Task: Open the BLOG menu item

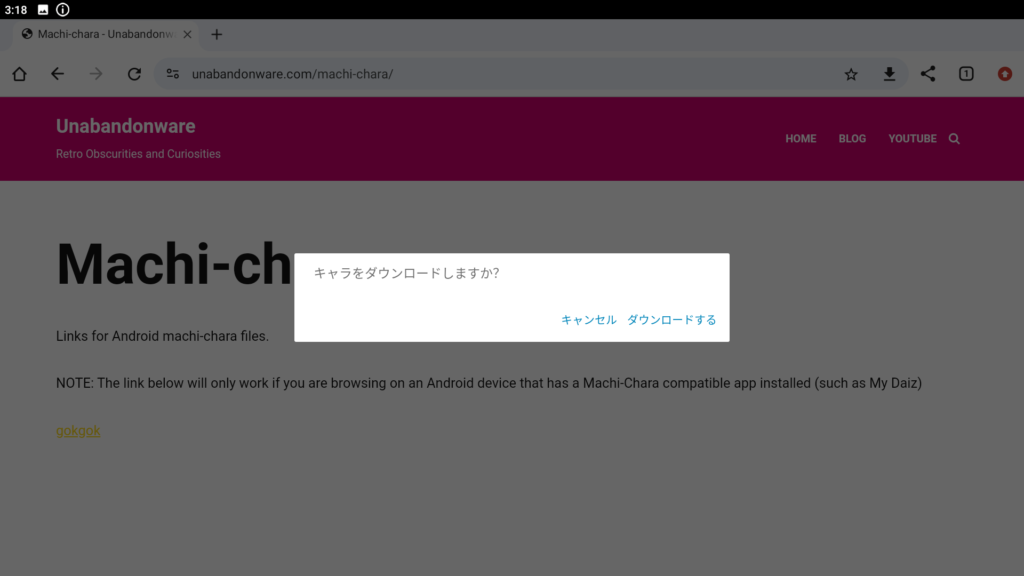Action: coord(852,139)
